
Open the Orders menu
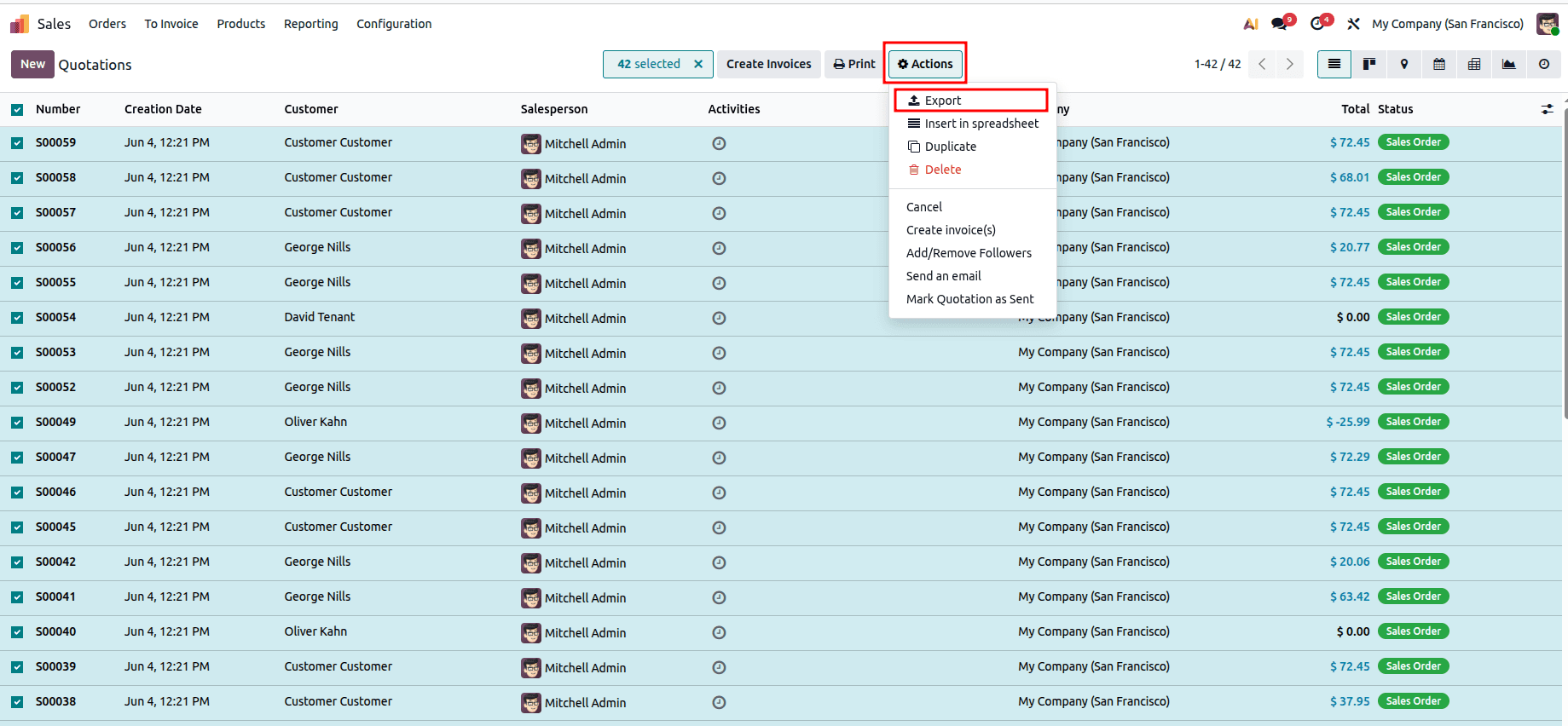click(x=107, y=24)
